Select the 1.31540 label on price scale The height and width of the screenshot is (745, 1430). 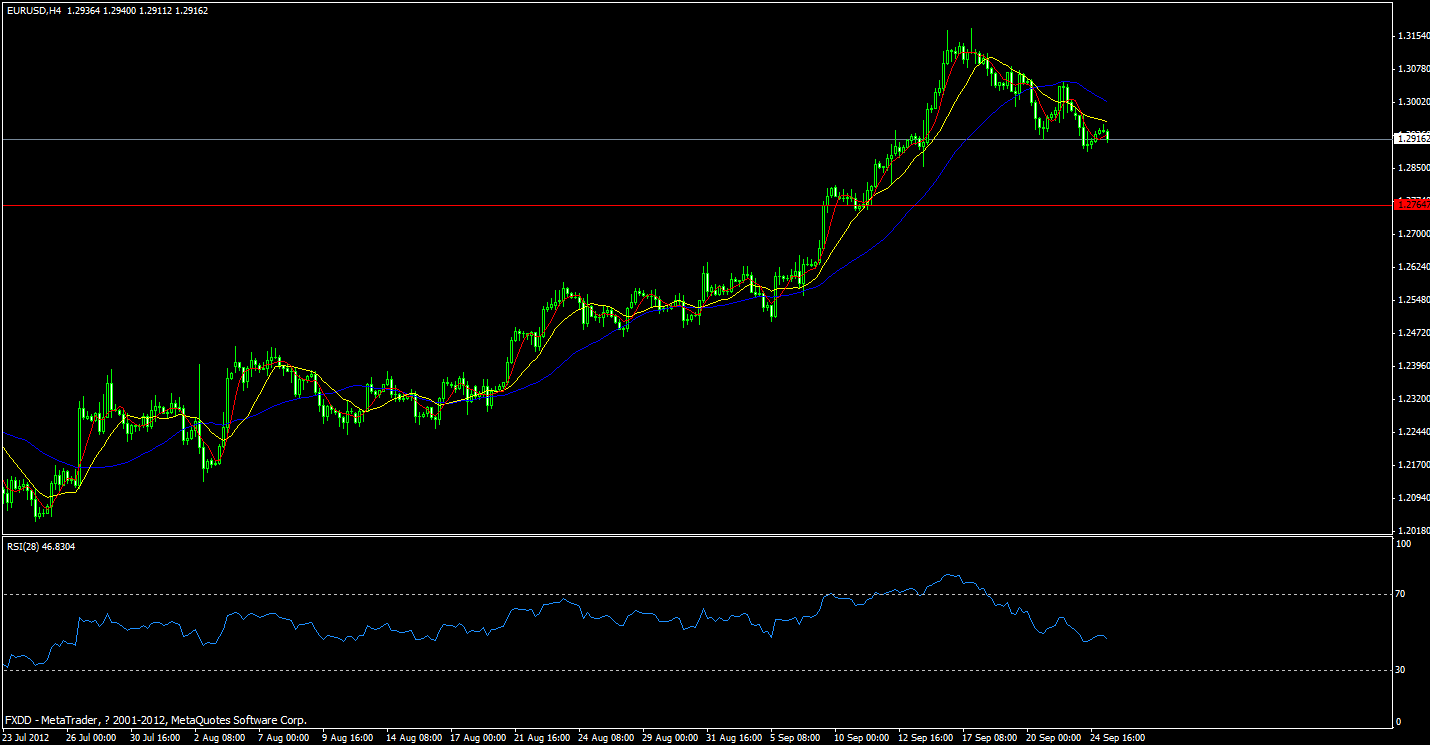1412,33
